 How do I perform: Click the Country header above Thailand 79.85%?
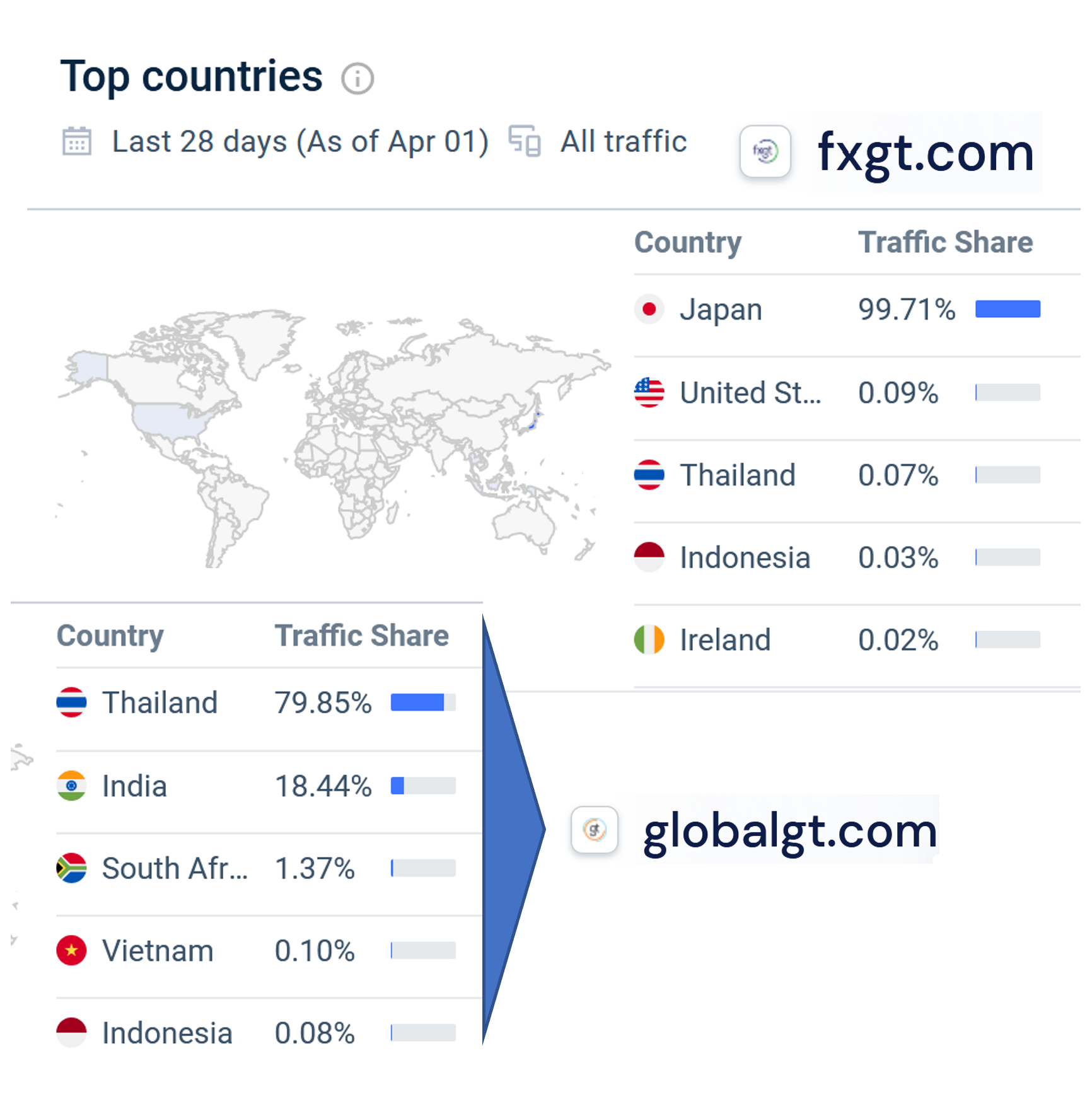click(110, 636)
